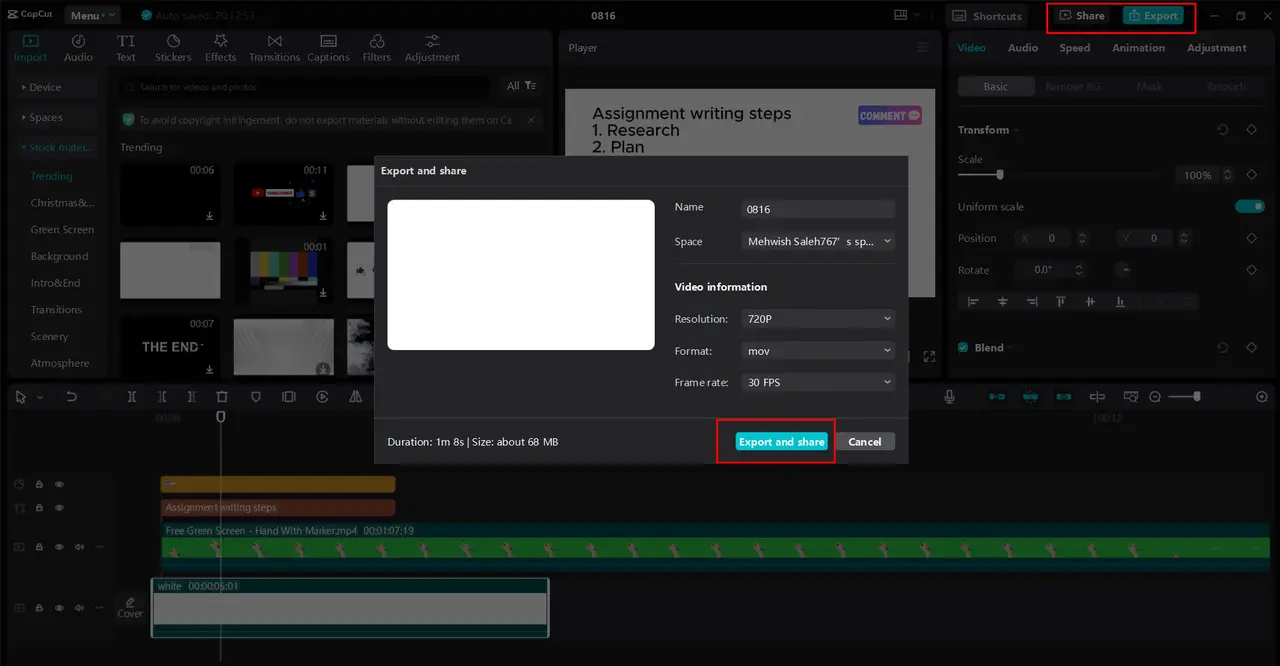Viewport: 1280px width, 666px height.
Task: Select the Stickers panel icon
Action: (172, 45)
